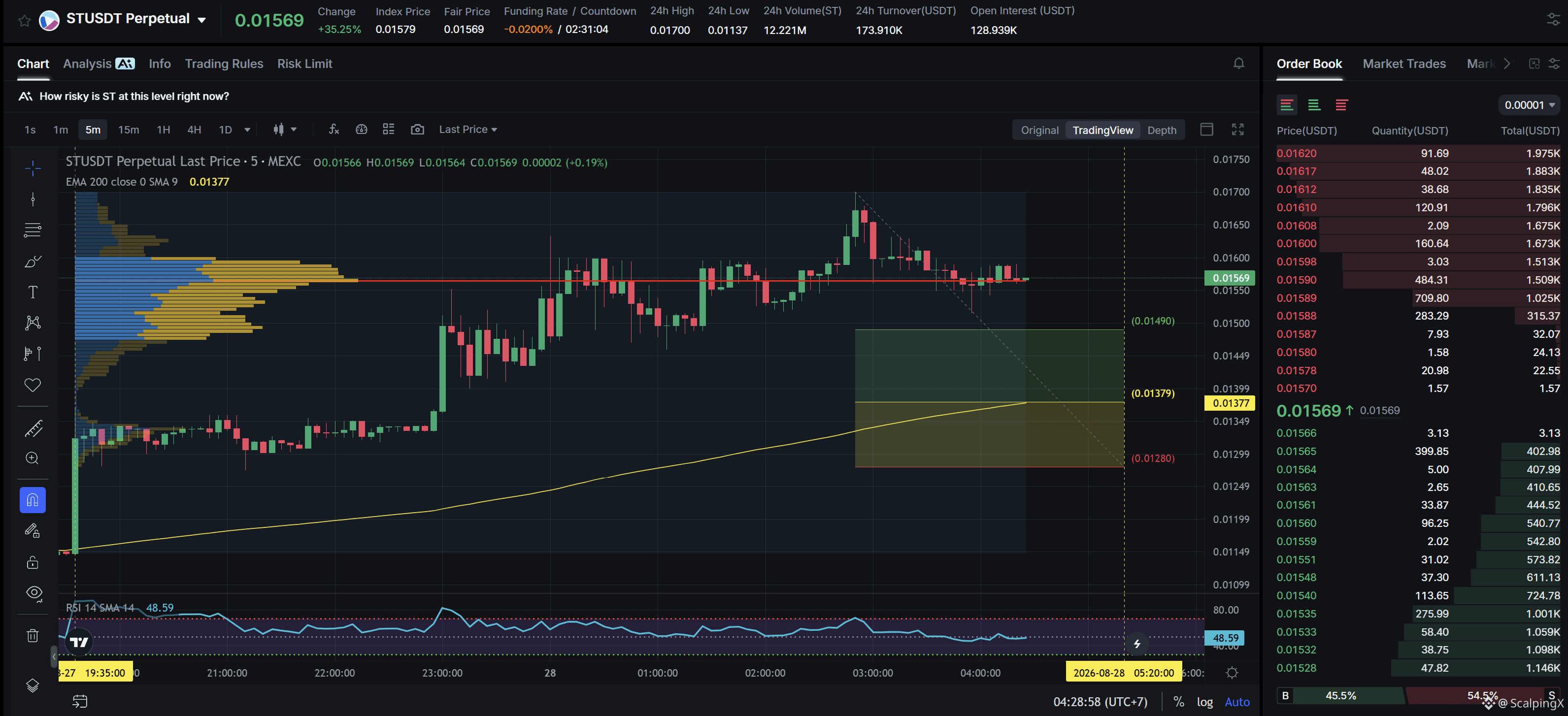1568x716 pixels.
Task: Click the drawing tools palette icon
Action: click(362, 129)
